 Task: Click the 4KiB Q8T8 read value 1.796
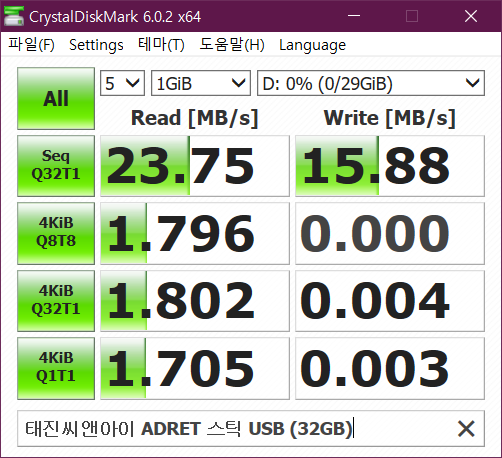[x=195, y=233]
